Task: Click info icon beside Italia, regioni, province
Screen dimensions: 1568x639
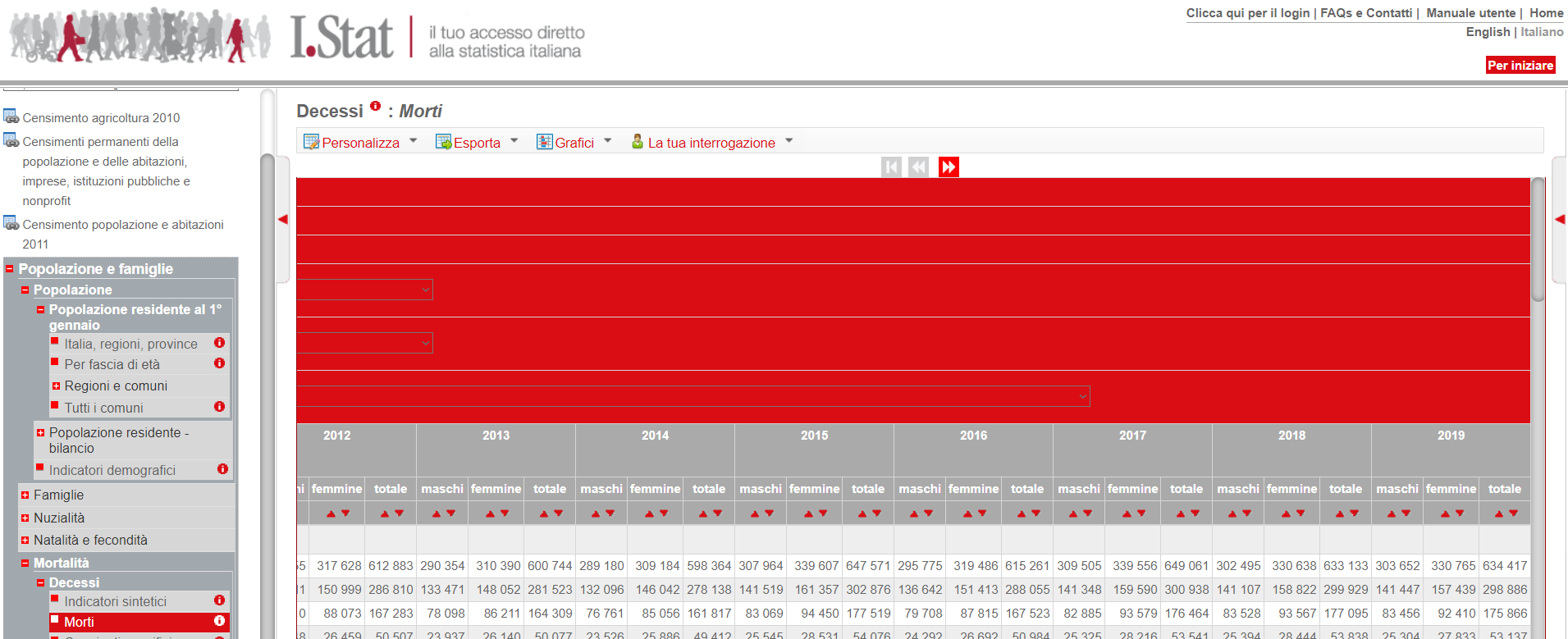Action: [x=219, y=343]
